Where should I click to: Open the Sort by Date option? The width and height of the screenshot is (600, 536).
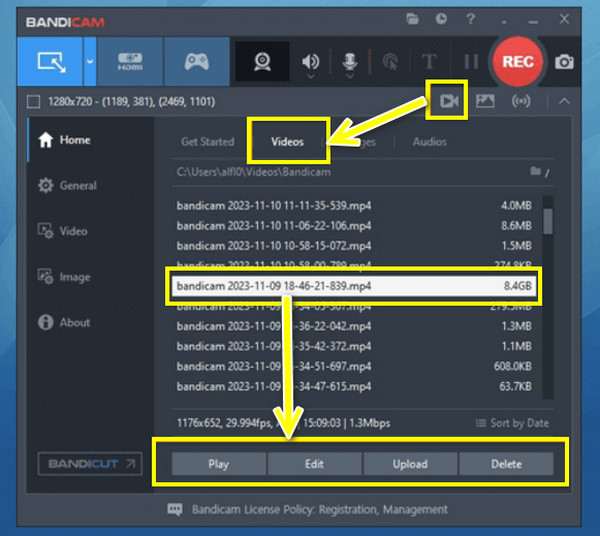coord(512,423)
